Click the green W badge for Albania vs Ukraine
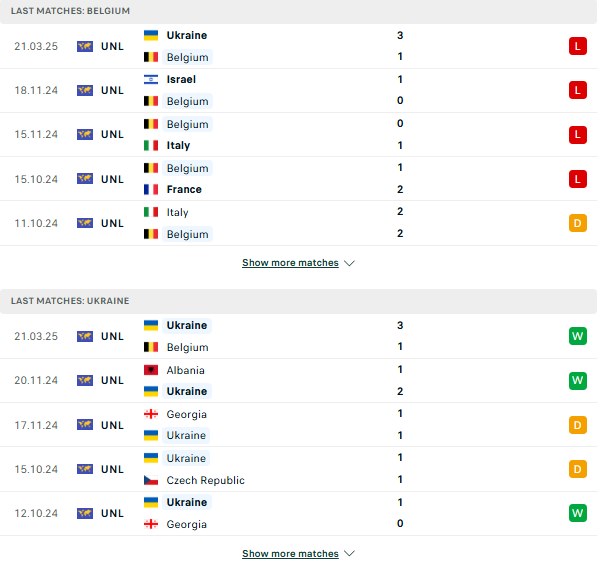Screen dimensions: 602x573 click(x=577, y=380)
